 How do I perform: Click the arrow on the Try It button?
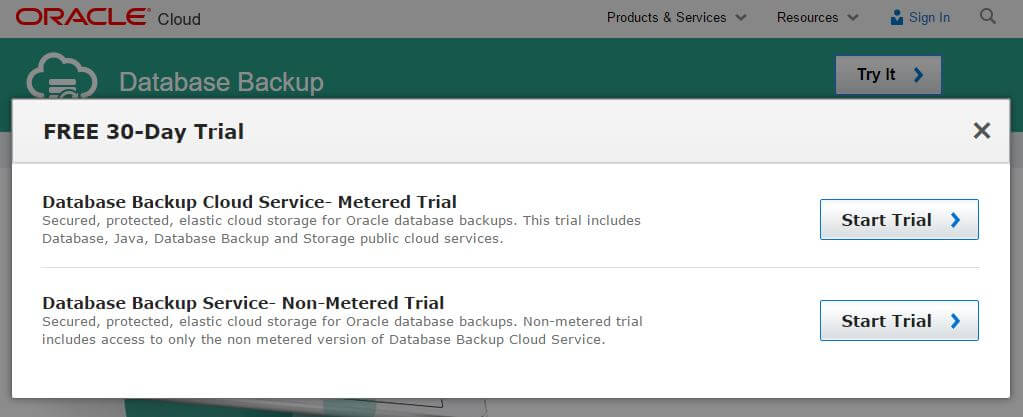[918, 75]
